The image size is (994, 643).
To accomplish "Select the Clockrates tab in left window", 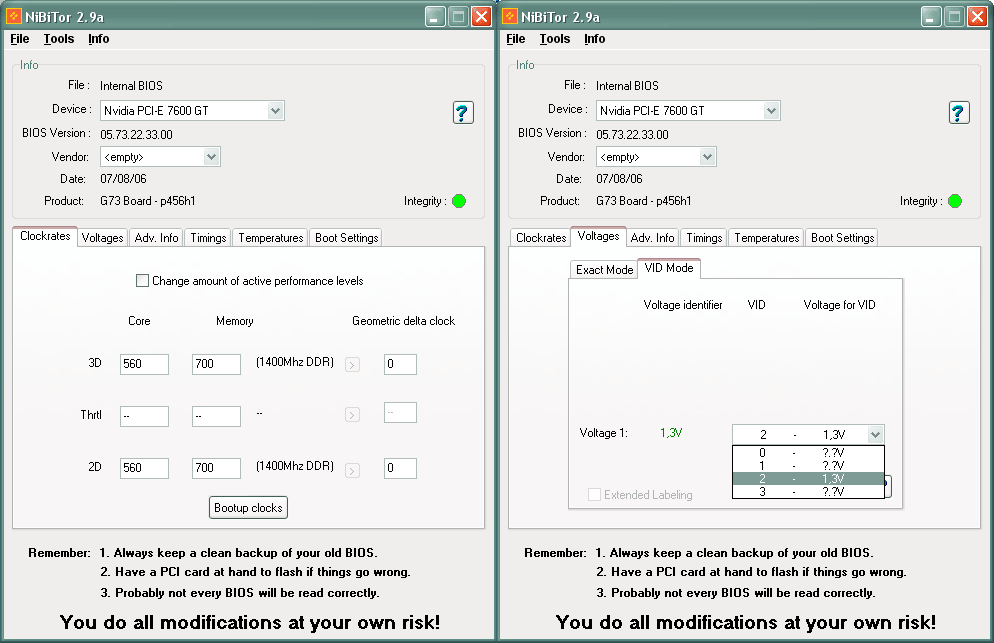I will pos(45,236).
